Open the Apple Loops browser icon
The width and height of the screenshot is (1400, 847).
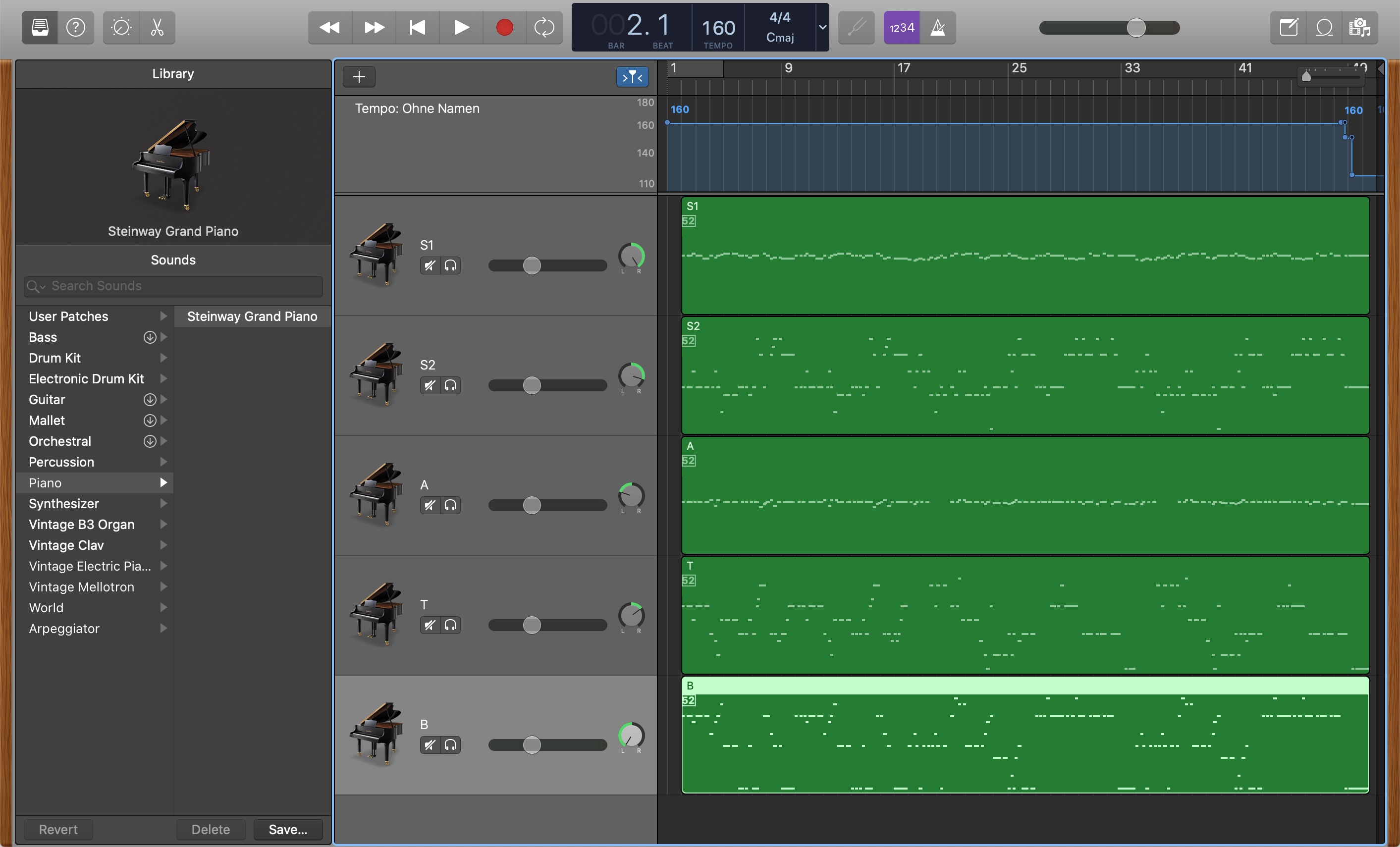(1324, 27)
